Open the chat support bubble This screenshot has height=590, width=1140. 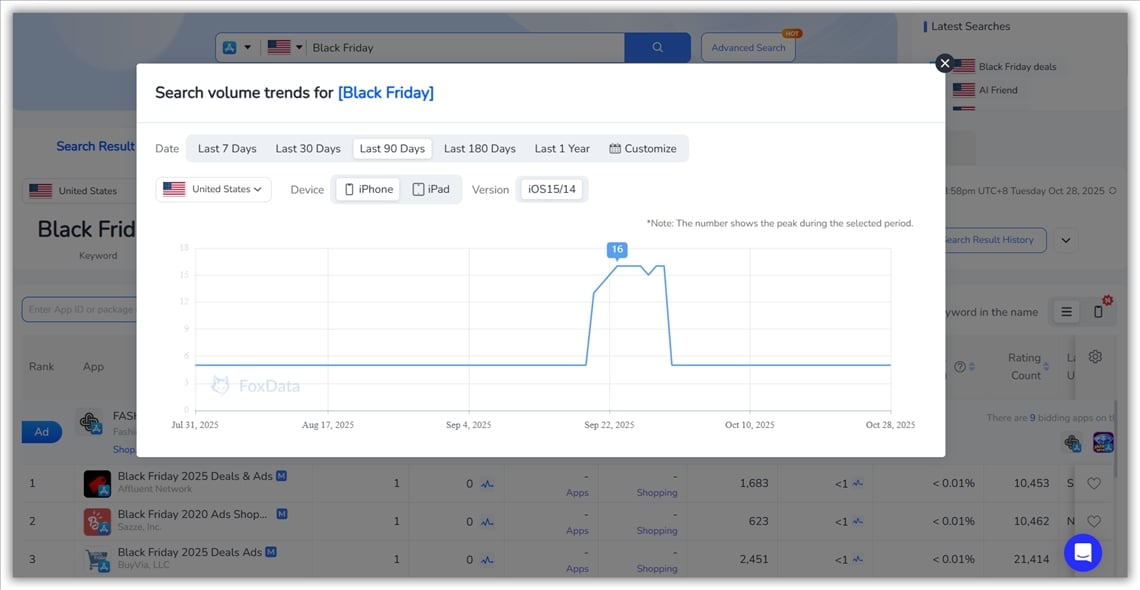click(1082, 552)
